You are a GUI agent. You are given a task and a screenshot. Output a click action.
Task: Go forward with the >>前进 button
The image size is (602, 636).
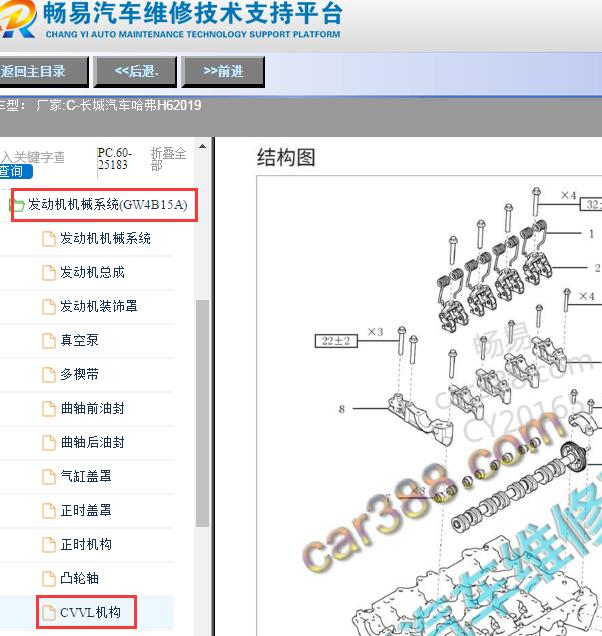(223, 72)
